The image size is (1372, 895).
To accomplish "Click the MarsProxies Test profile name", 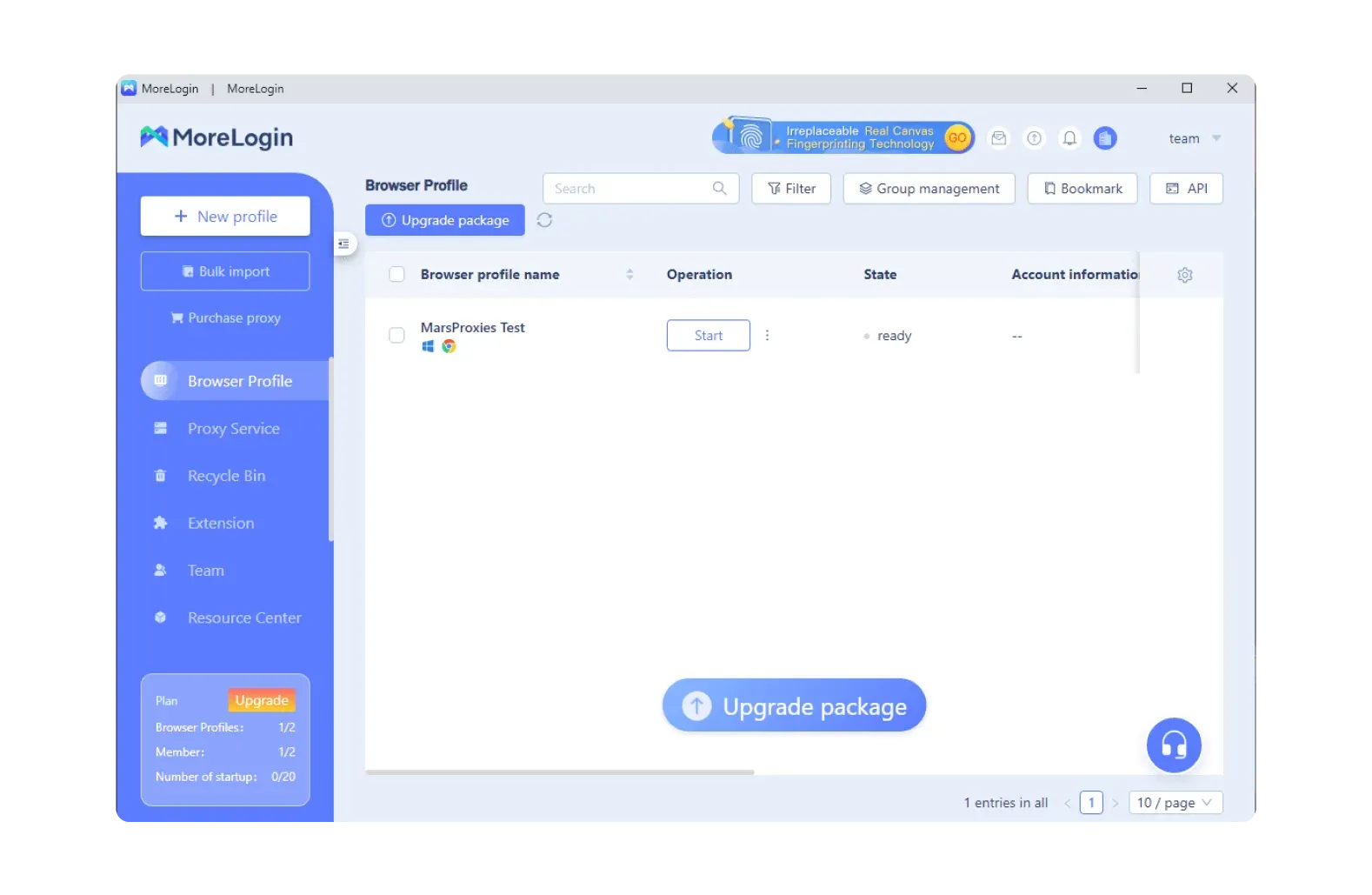I will [x=472, y=328].
